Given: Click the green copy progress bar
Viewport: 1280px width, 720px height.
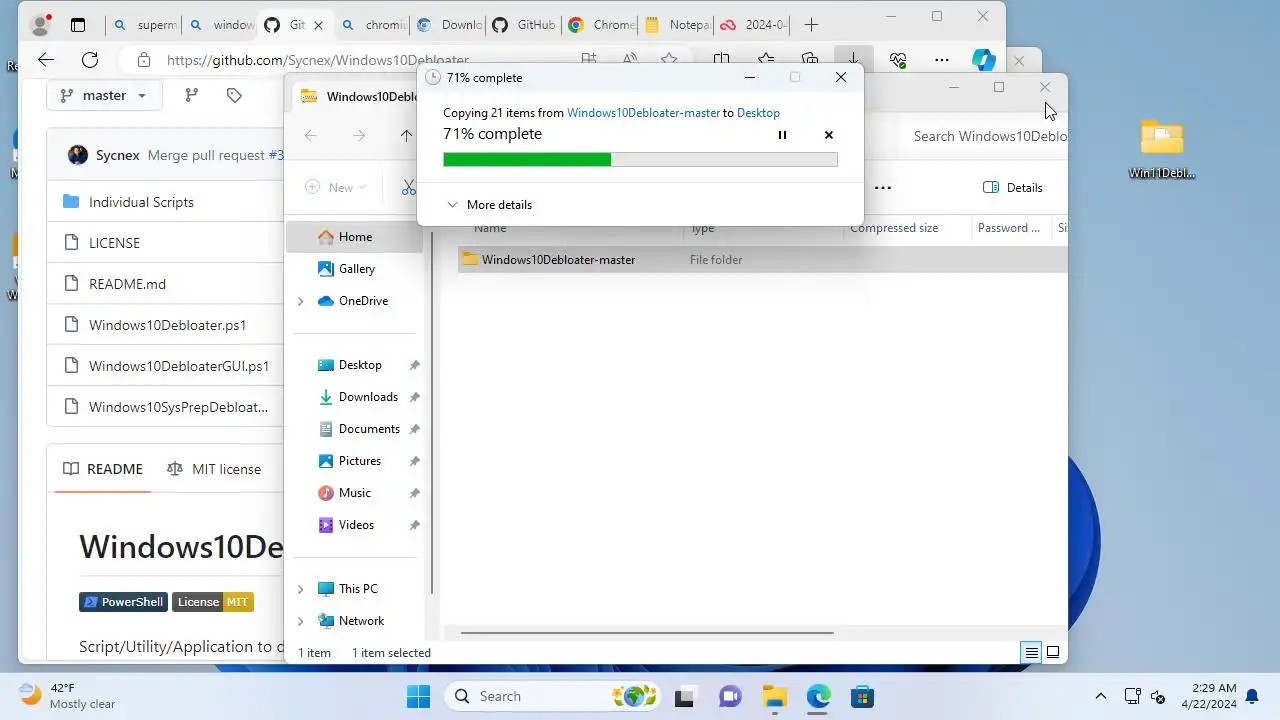Looking at the screenshot, I should click(x=640, y=159).
